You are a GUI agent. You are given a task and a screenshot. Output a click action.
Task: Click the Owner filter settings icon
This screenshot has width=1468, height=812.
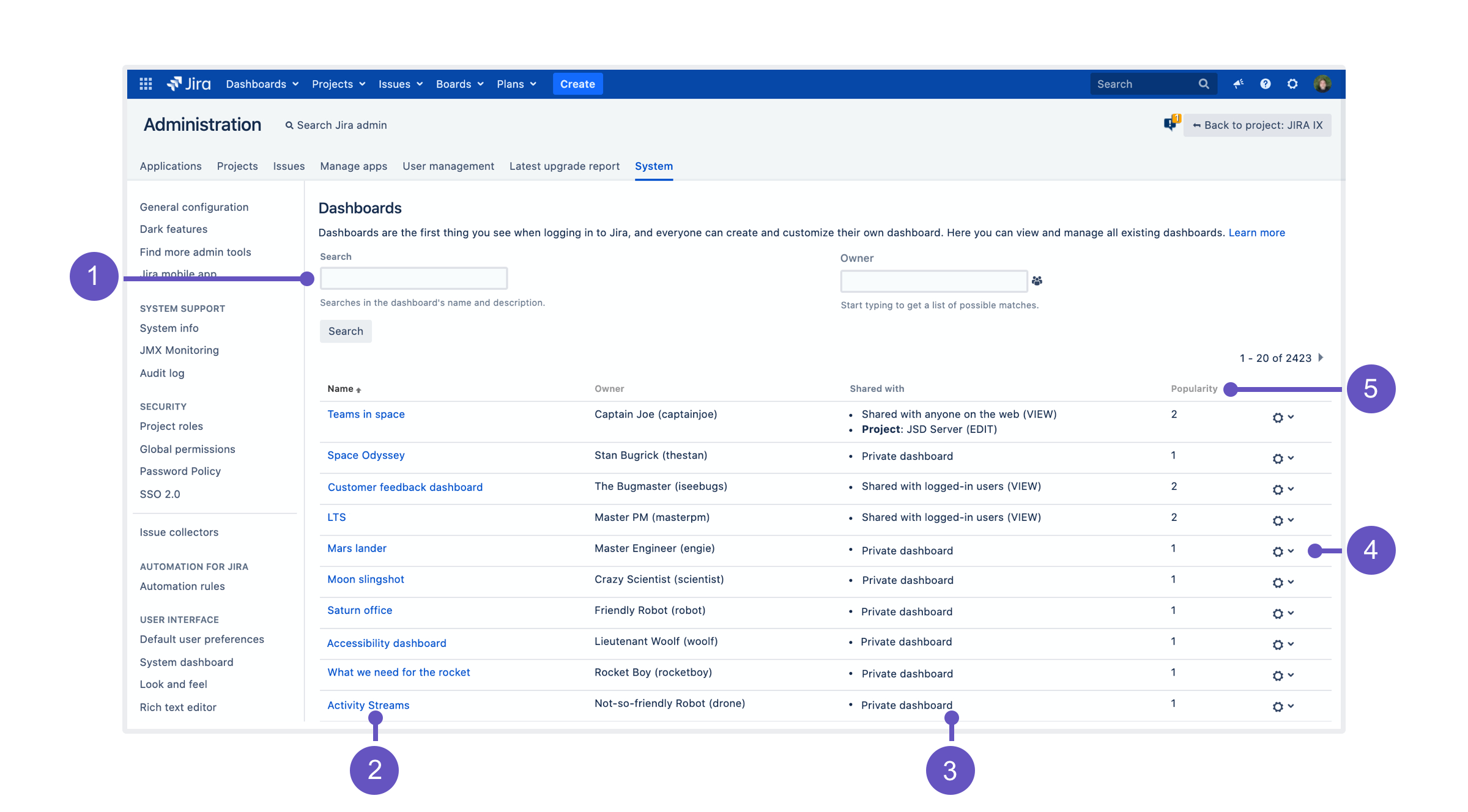click(x=1038, y=280)
